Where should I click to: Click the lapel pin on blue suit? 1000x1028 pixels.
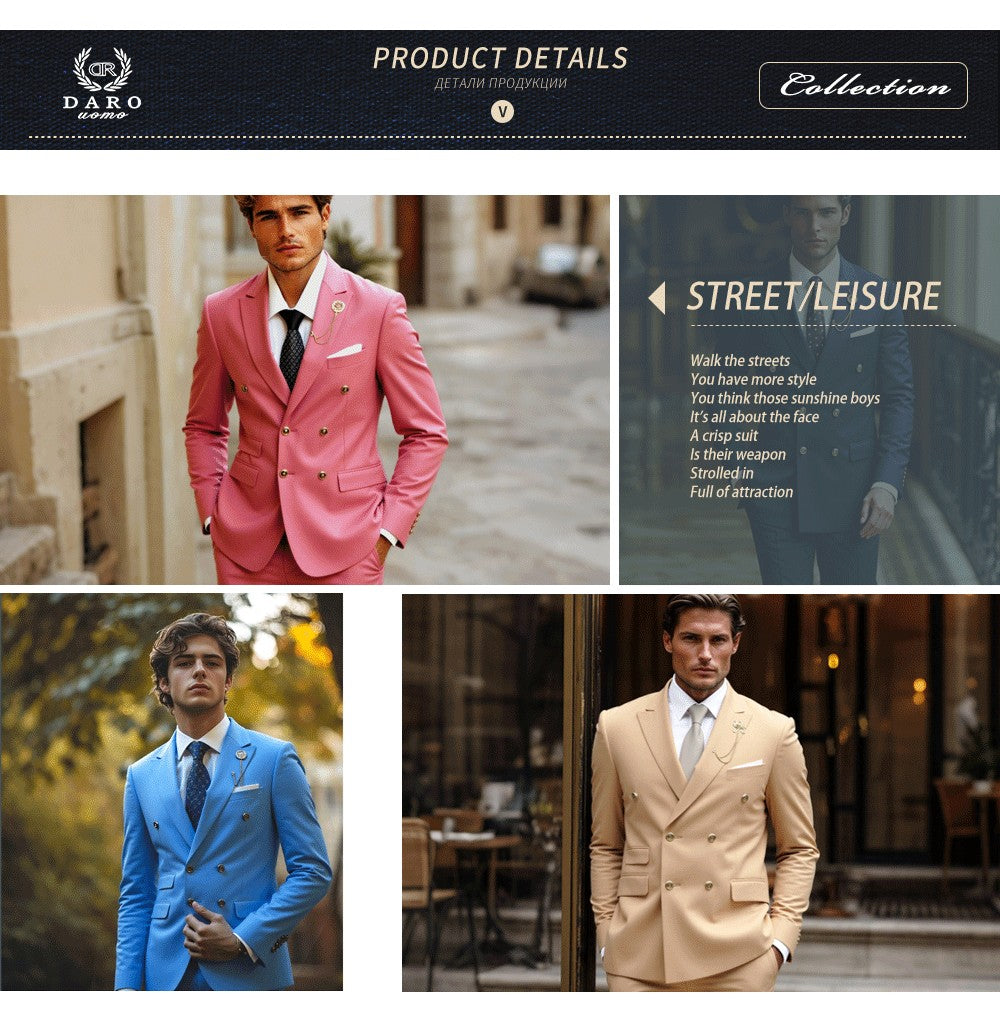(x=241, y=755)
